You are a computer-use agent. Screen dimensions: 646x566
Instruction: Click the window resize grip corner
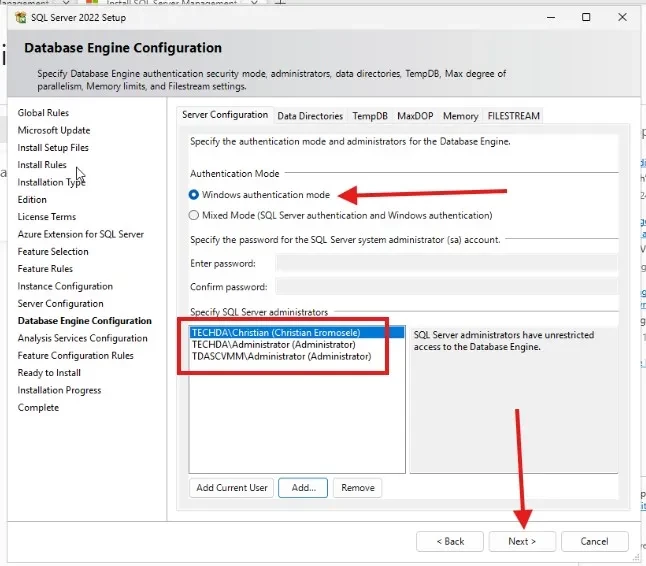[636, 557]
